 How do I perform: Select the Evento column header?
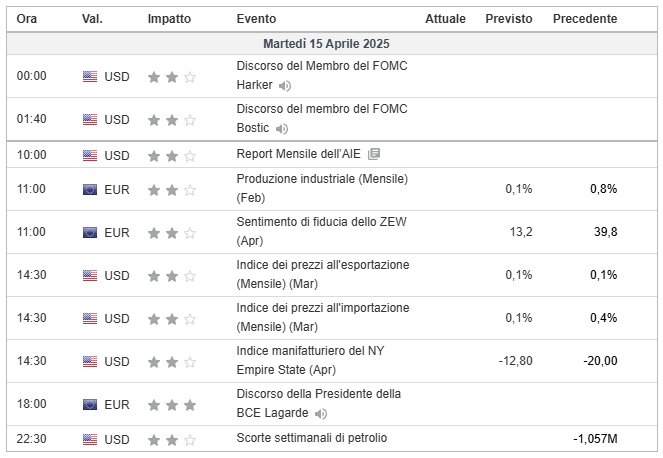[x=256, y=19]
